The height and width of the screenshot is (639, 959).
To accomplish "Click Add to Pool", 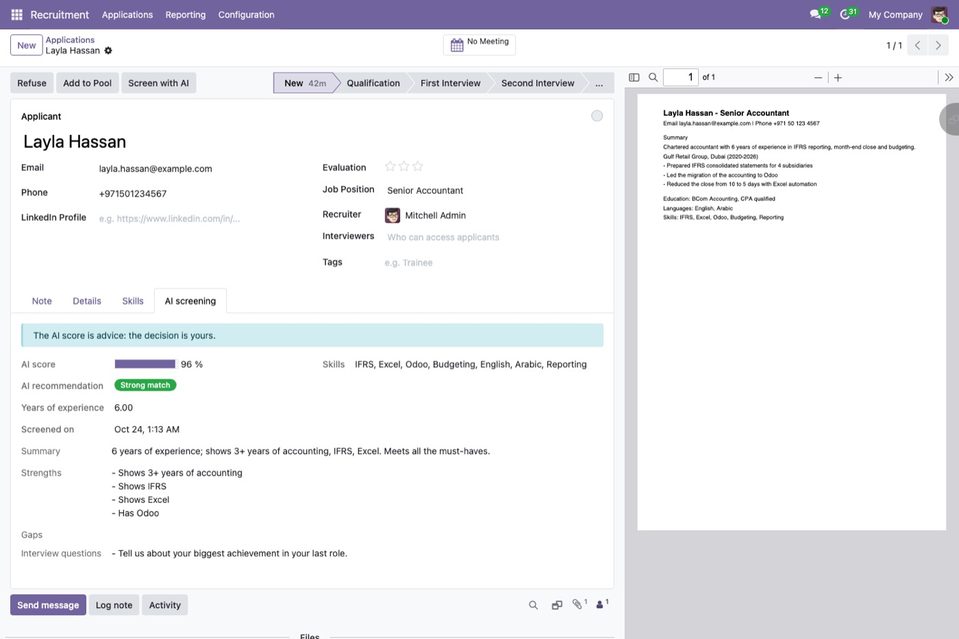I will [87, 83].
